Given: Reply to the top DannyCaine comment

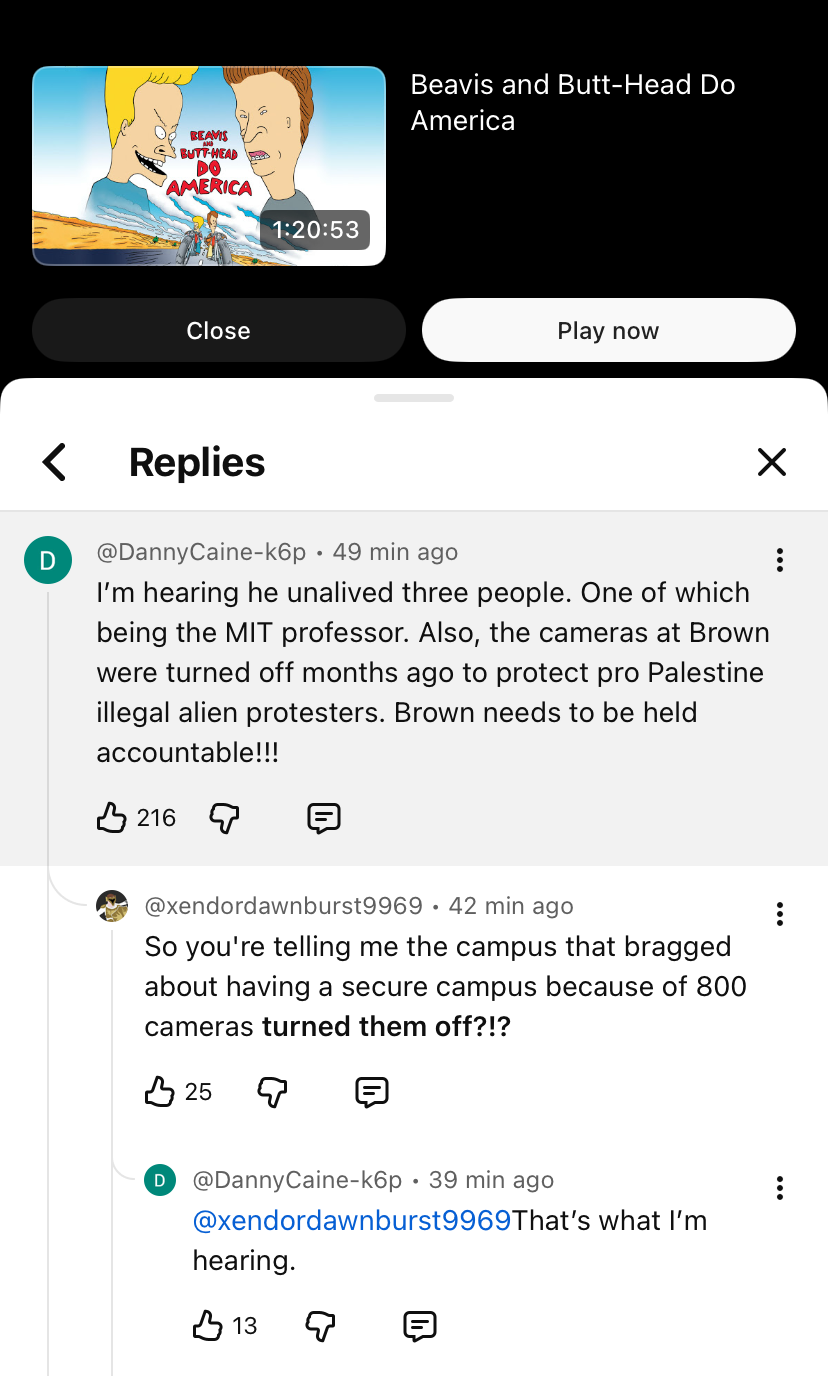Looking at the screenshot, I should [x=323, y=818].
